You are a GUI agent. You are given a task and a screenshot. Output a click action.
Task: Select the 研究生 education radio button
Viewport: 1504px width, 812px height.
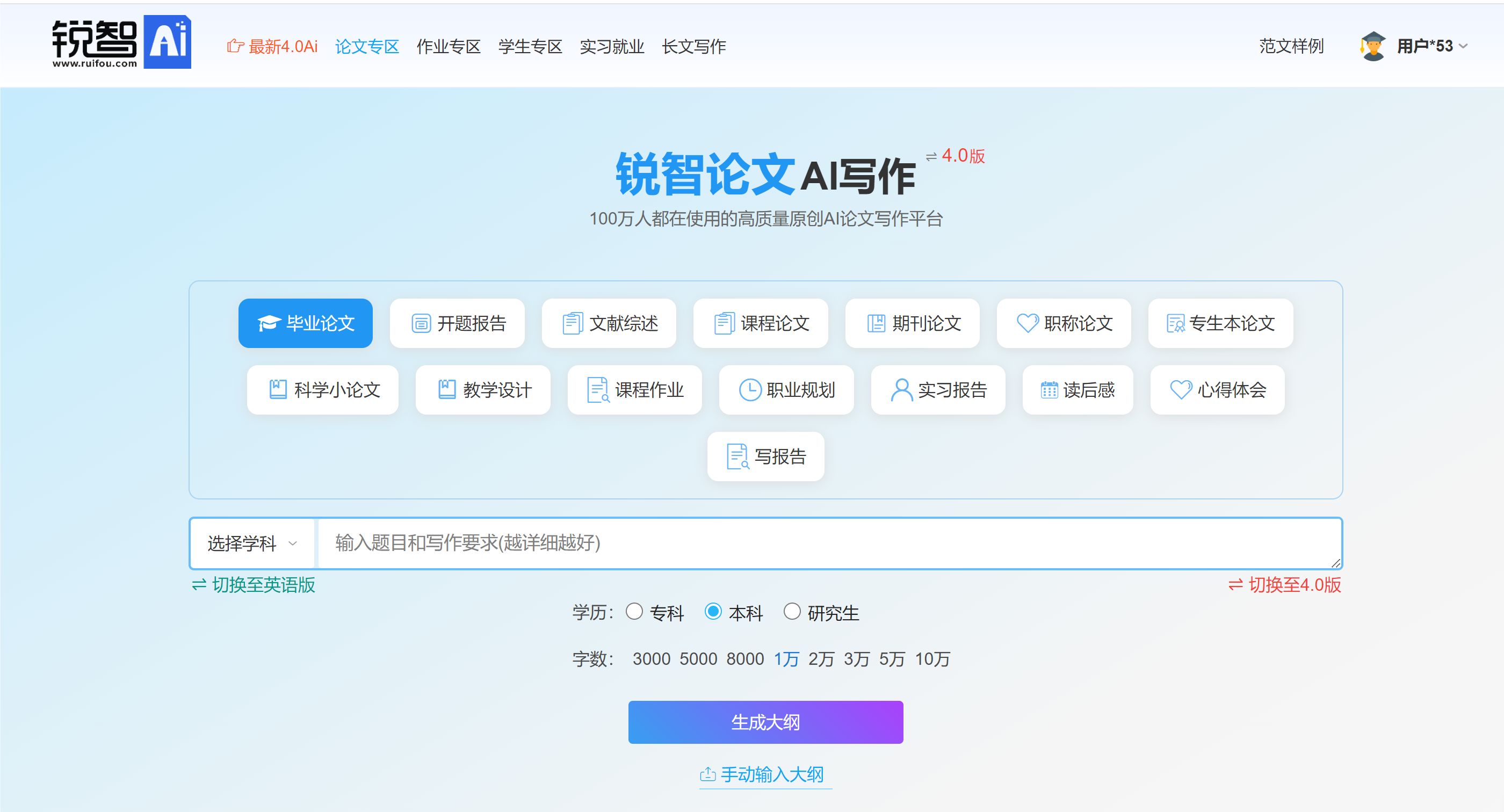[x=792, y=611]
